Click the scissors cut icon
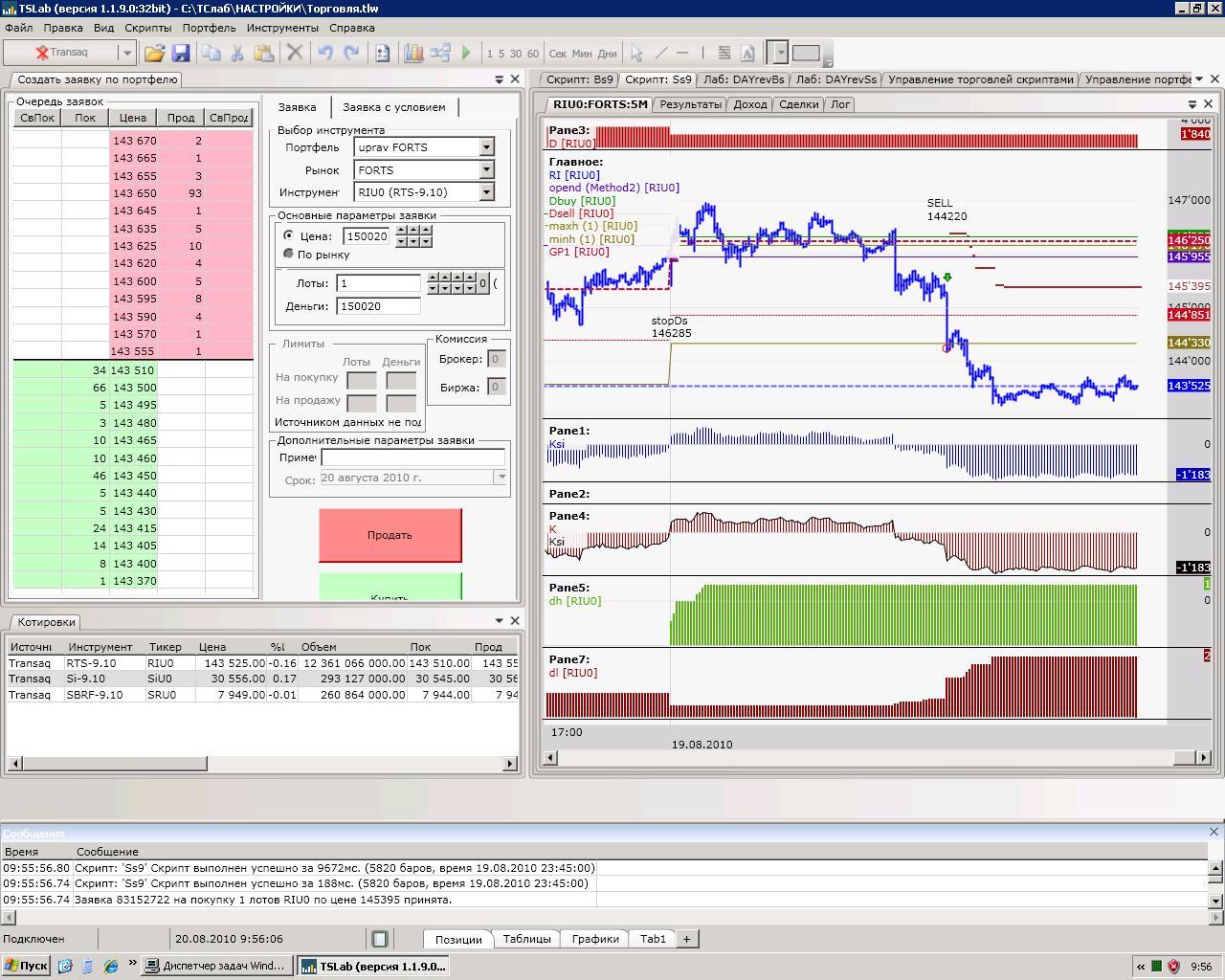This screenshot has height=980, width=1225. pyautogui.click(x=237, y=54)
